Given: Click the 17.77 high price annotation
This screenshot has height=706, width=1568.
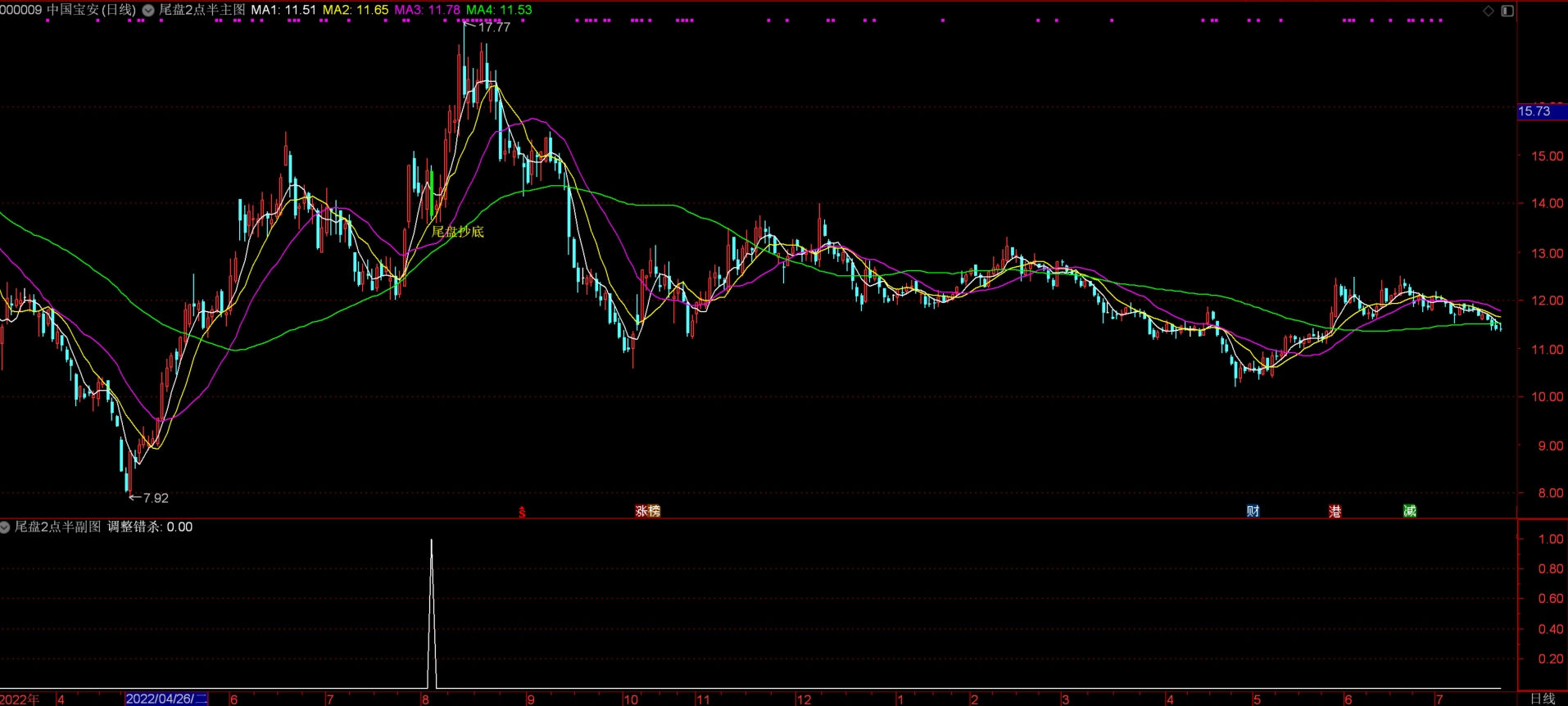Looking at the screenshot, I should (x=493, y=27).
